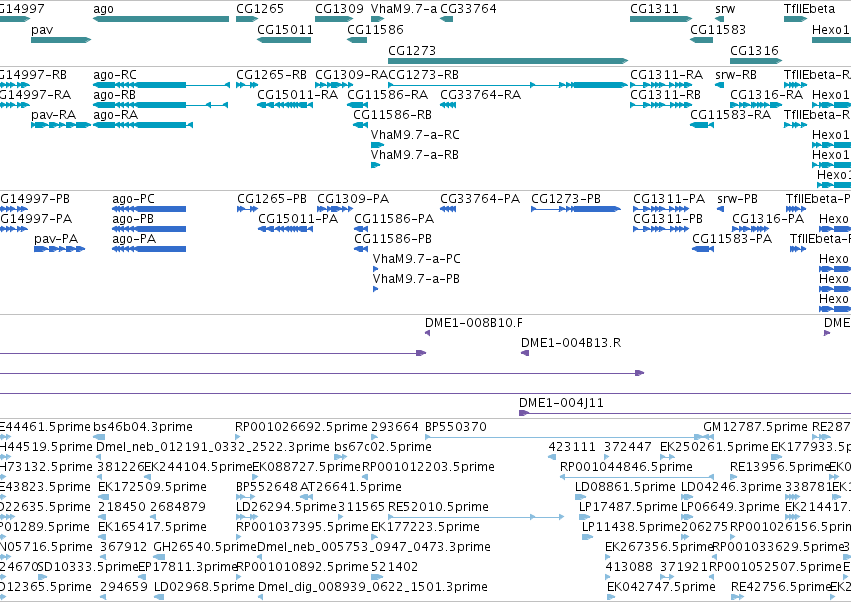The image size is (851, 602).
Task: Select transcript ago-RC
Action: 115,75
